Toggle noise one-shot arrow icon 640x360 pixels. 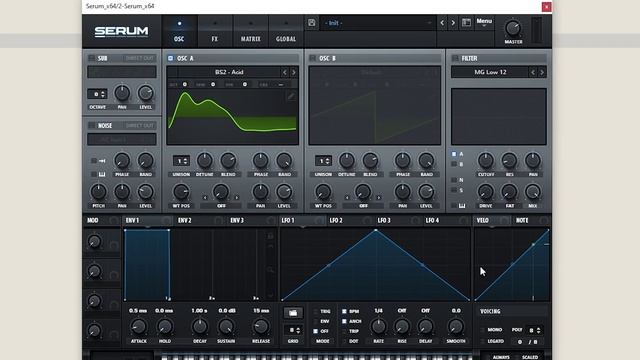pos(102,161)
